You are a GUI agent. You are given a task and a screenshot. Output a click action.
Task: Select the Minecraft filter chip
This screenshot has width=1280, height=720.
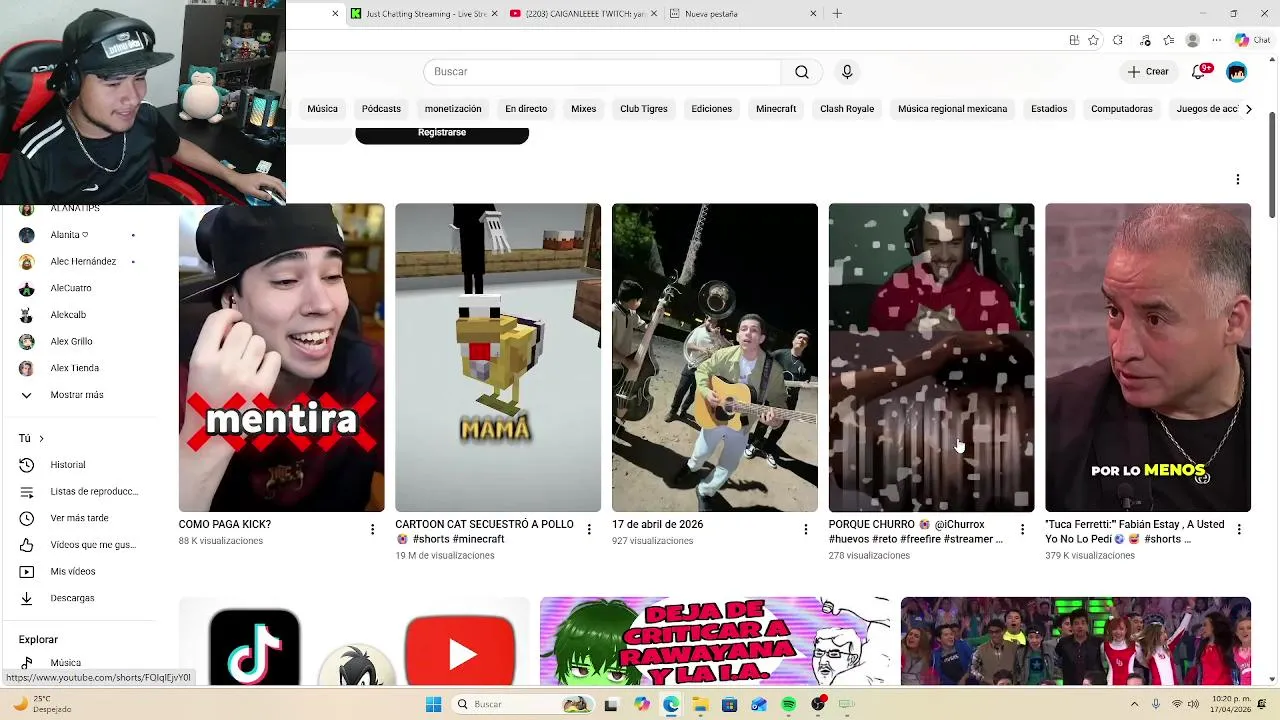776,109
